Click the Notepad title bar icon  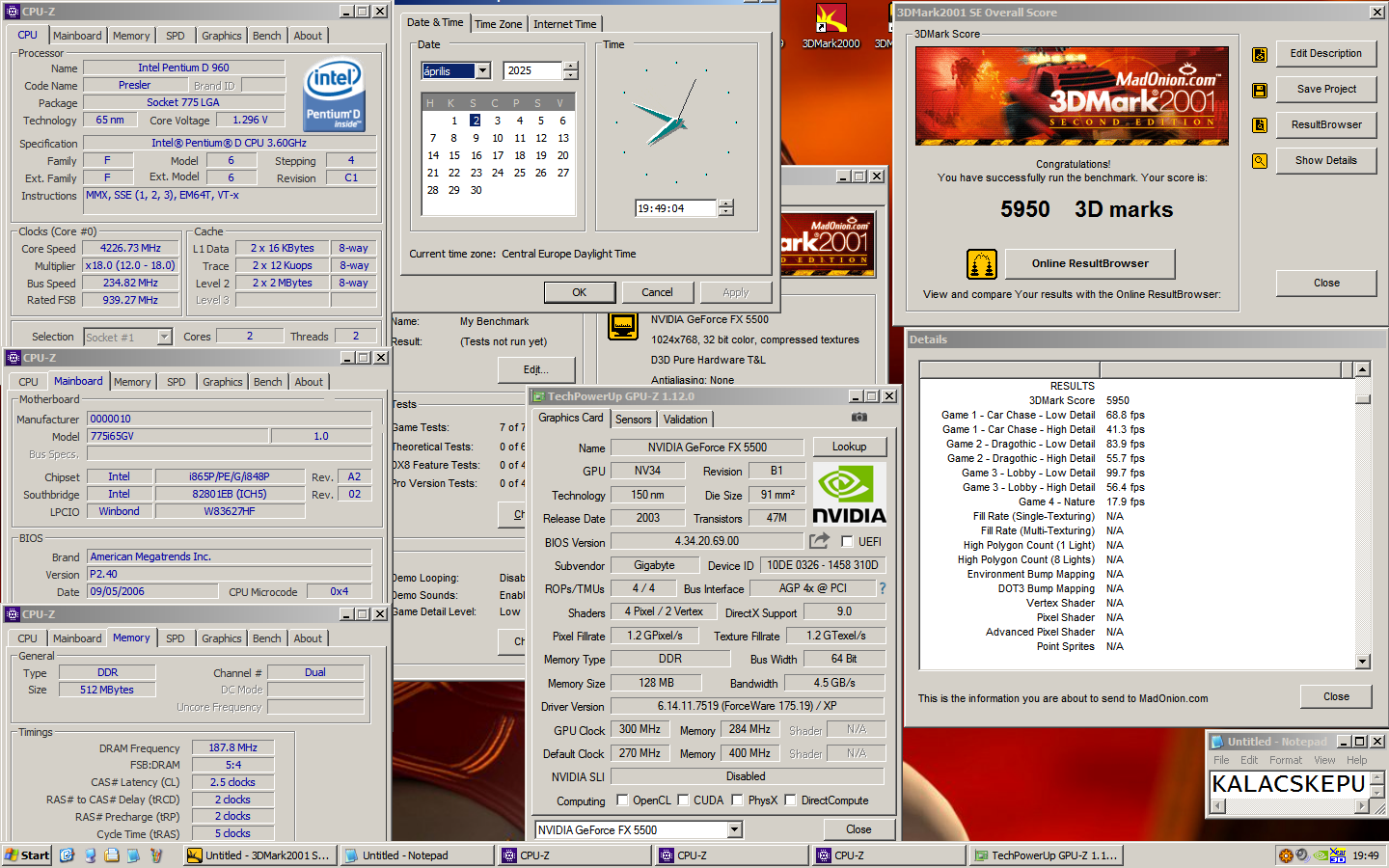pyautogui.click(x=1216, y=742)
